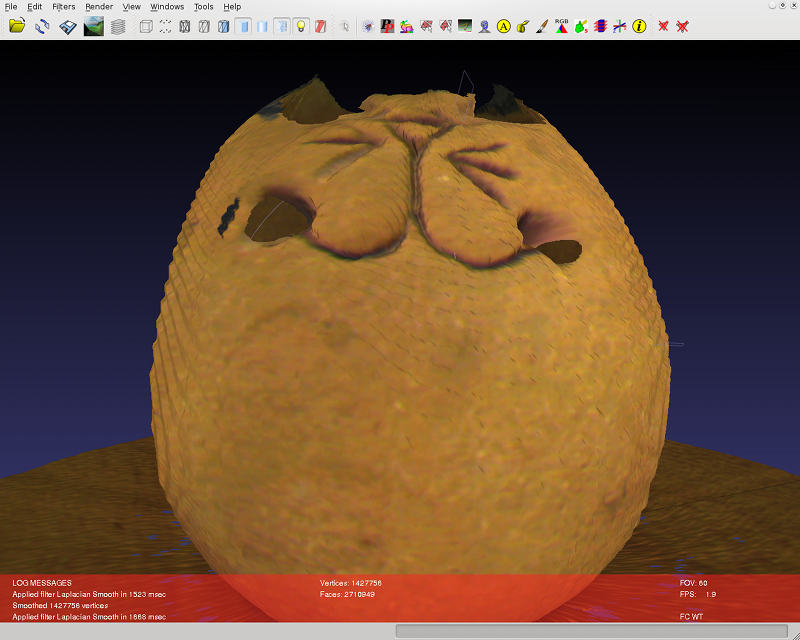Screen dimensions: 800x640
Task: Click the Reload mesh icon
Action: [x=42, y=26]
